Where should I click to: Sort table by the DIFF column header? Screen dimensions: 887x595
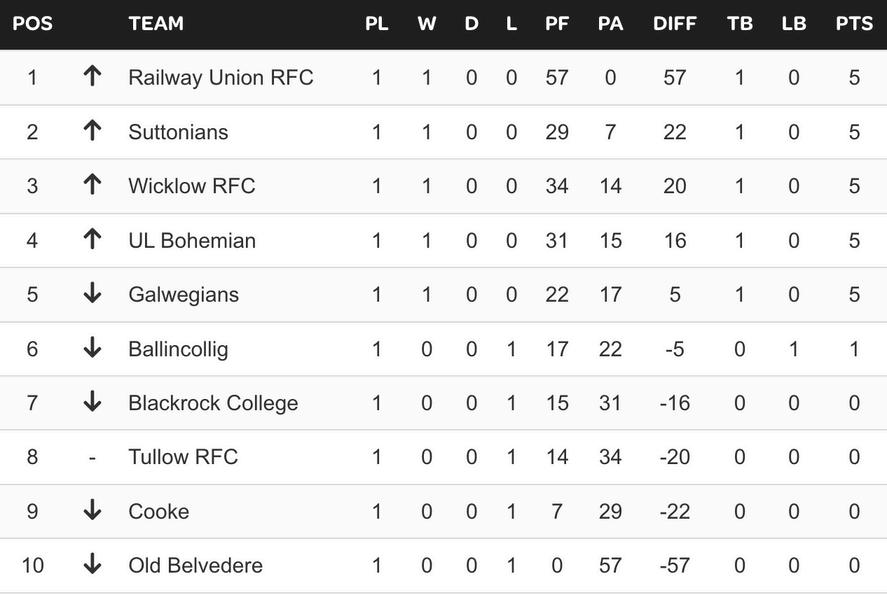tap(674, 23)
